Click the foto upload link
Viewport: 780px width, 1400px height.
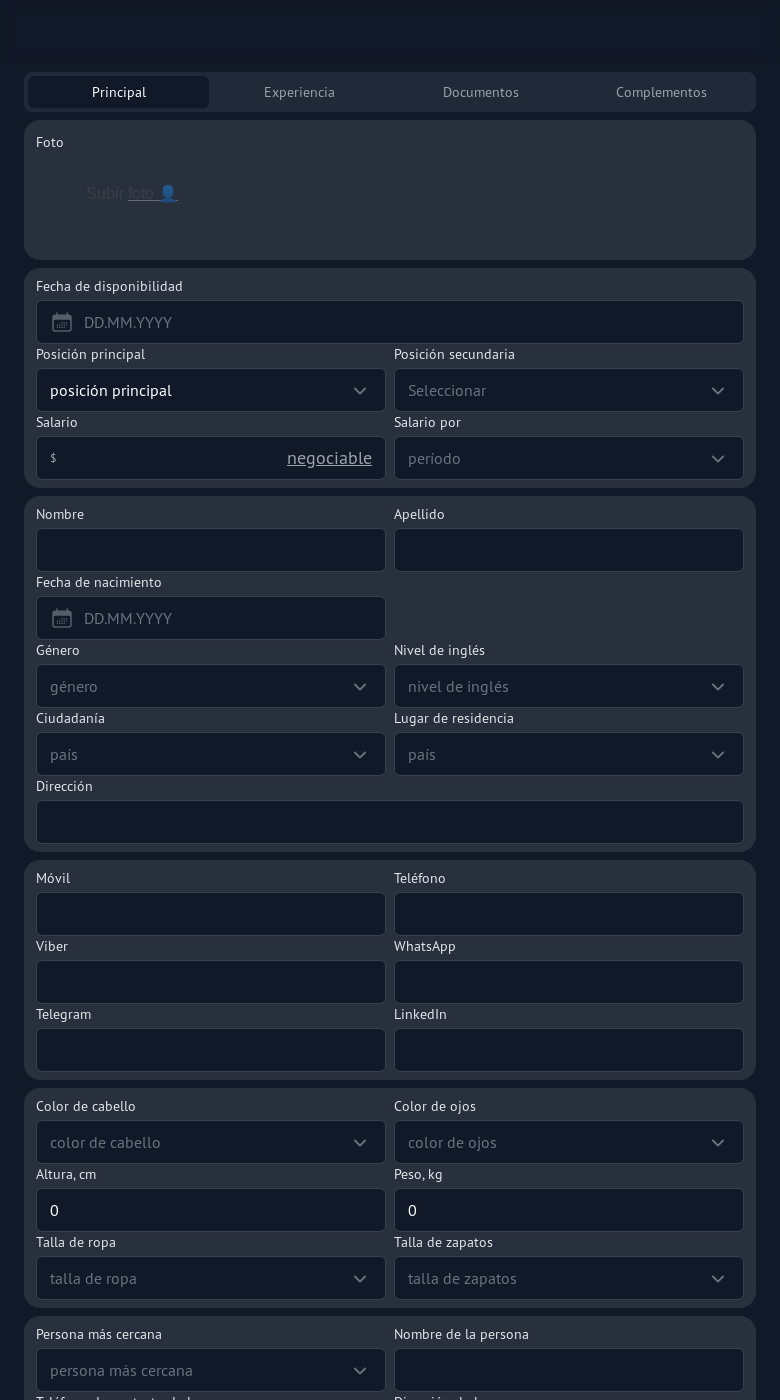pos(142,193)
